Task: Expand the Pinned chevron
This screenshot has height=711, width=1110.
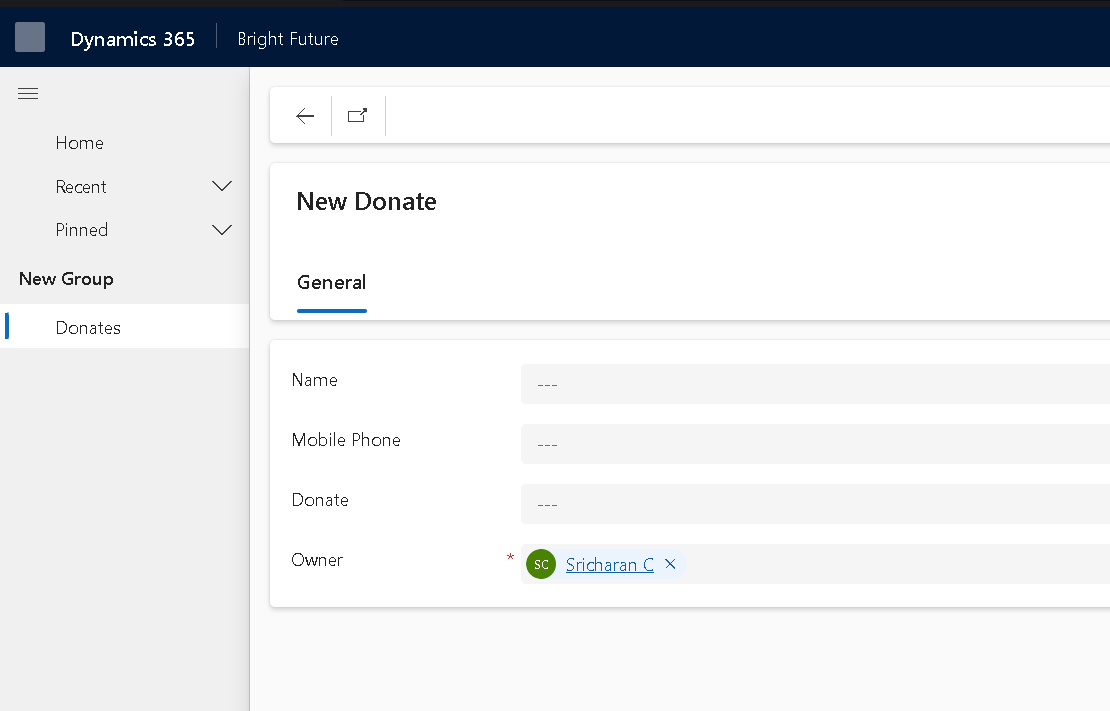Action: (222, 230)
